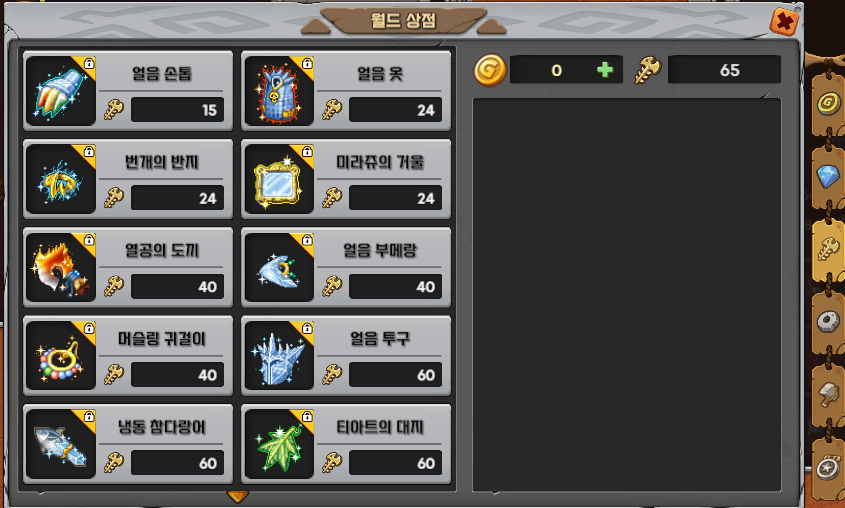Select the 얼음 손톱 ice claw item icon
The height and width of the screenshot is (508, 845).
point(60,91)
